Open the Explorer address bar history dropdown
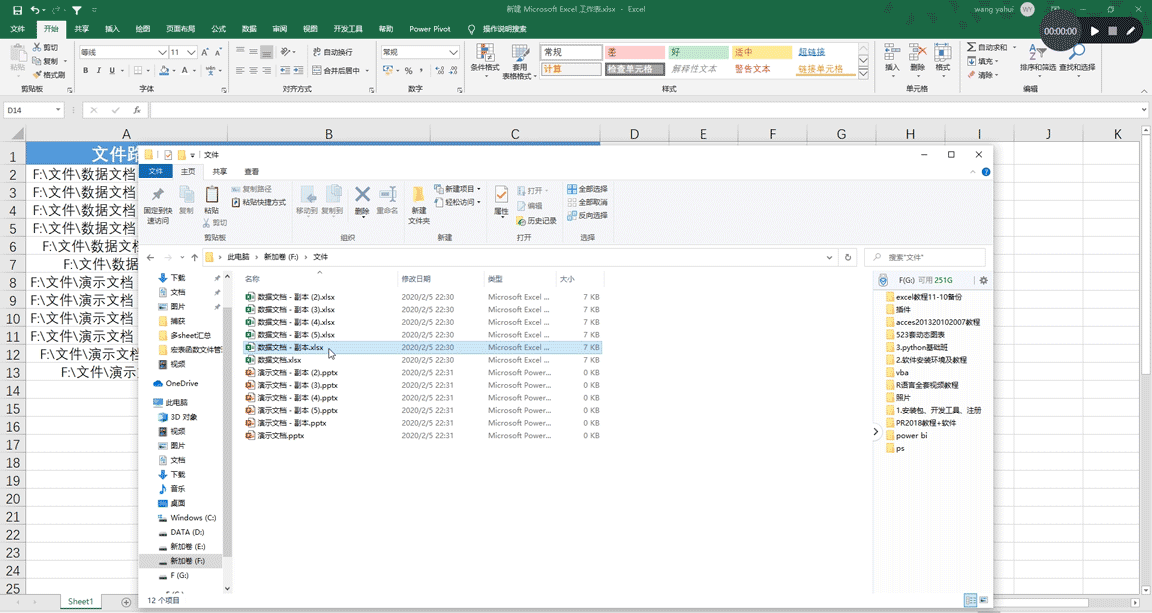 (829, 257)
